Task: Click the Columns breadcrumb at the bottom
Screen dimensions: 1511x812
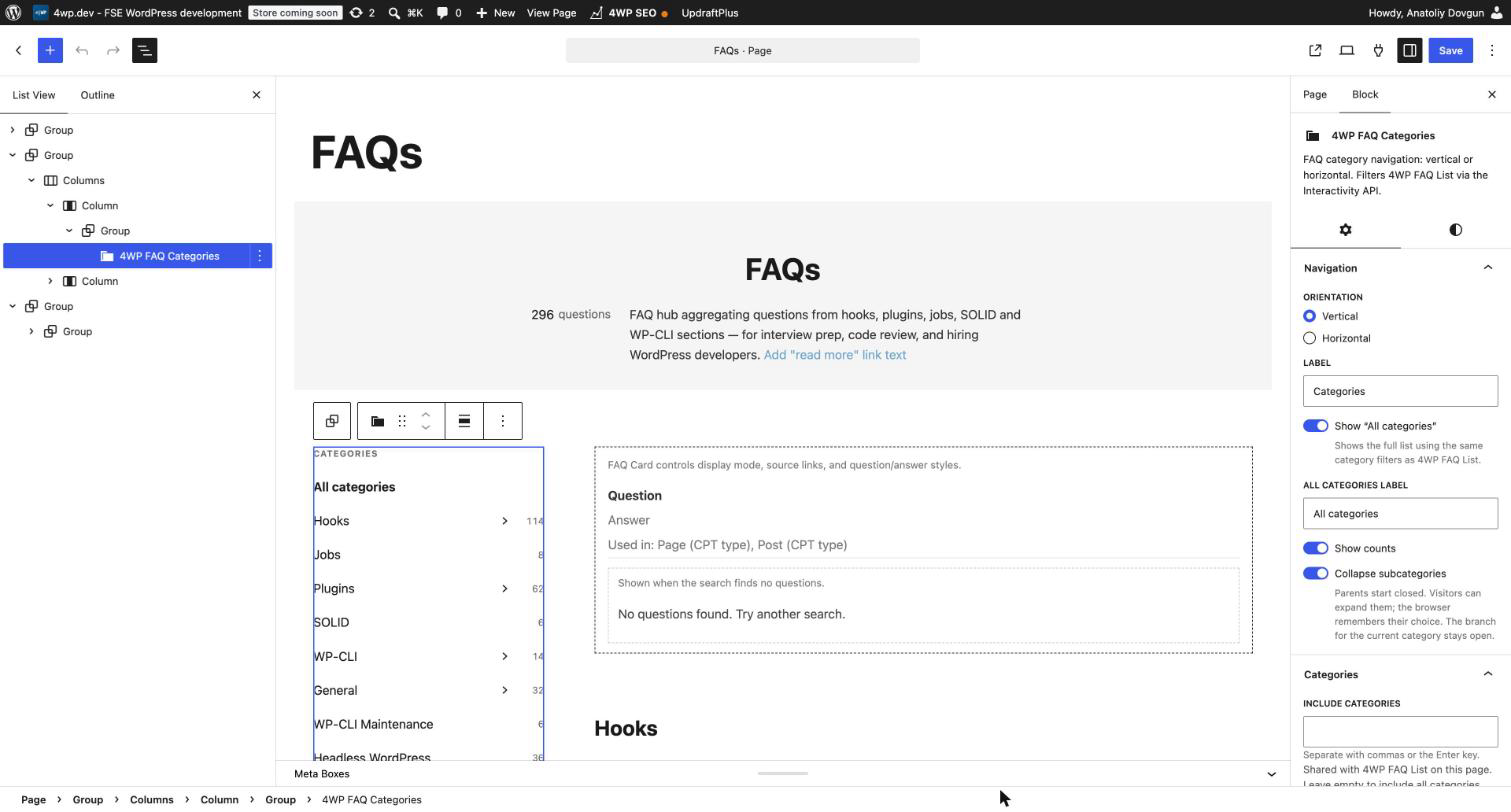Action: pos(151,800)
